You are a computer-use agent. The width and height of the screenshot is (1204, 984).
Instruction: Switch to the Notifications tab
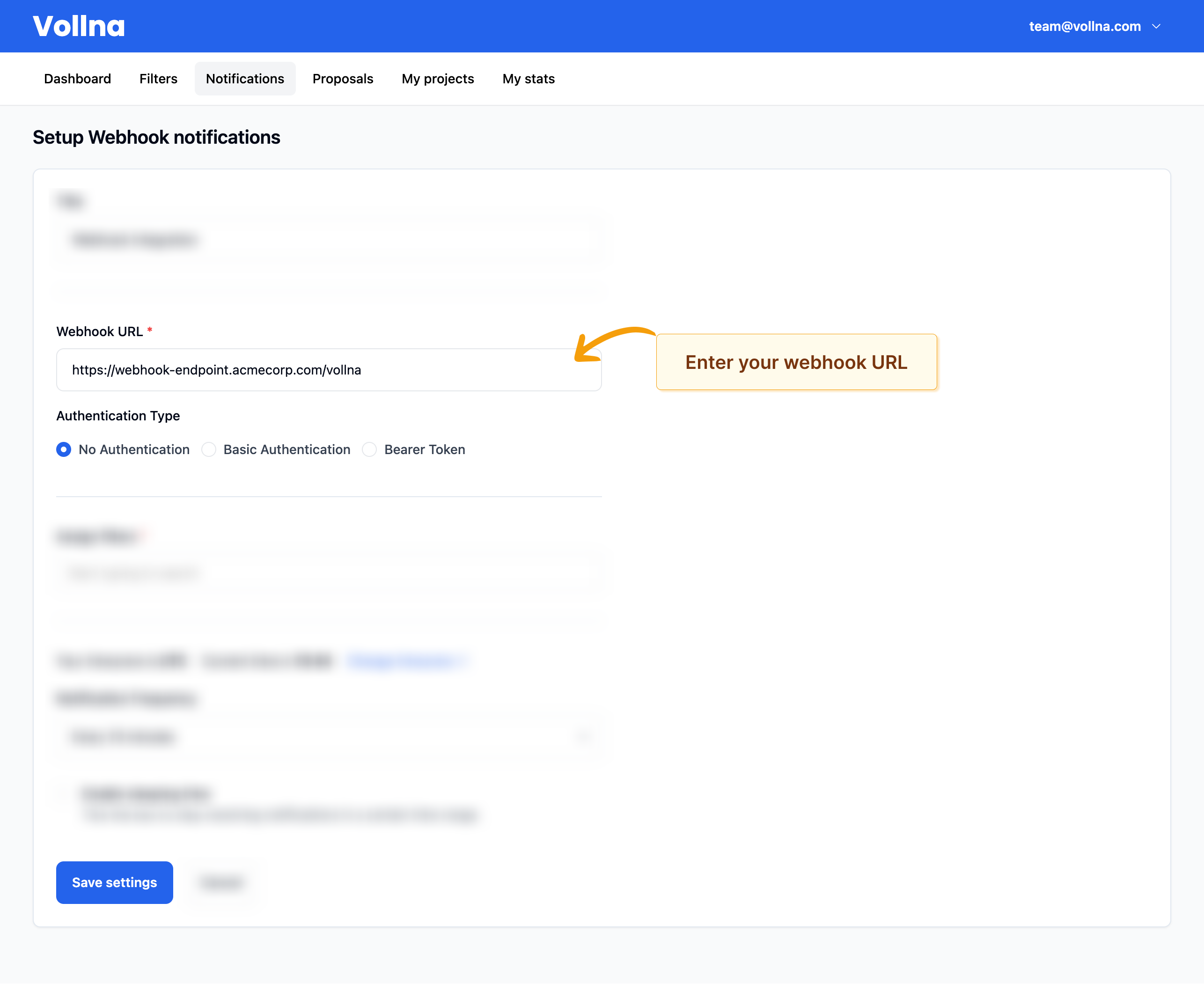point(245,79)
